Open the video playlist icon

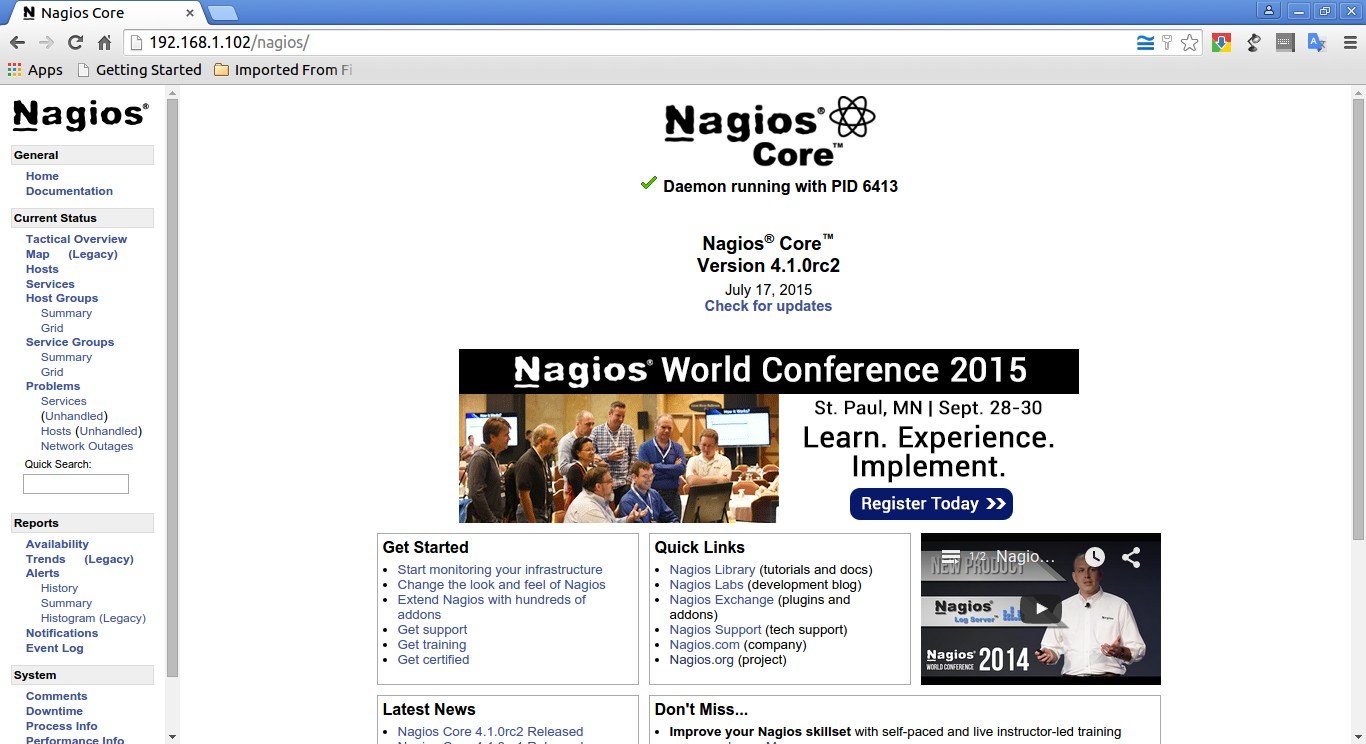[951, 557]
